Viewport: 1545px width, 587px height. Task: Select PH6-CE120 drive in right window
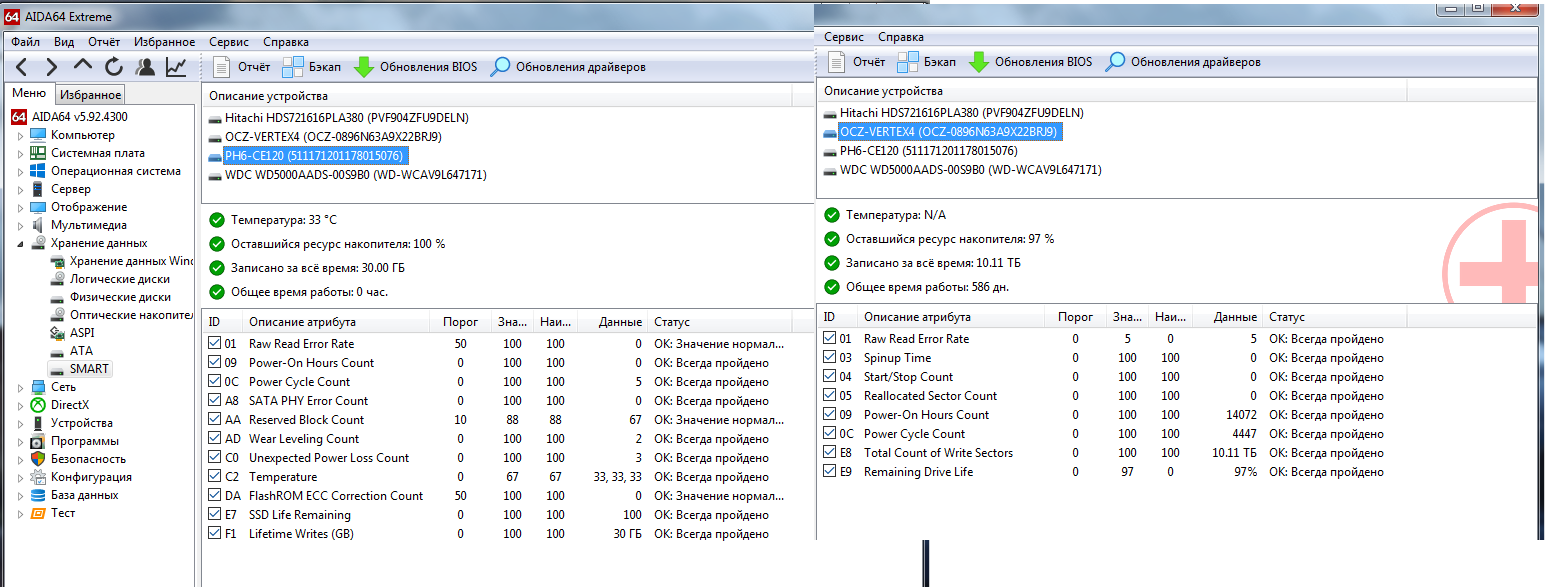[921, 151]
